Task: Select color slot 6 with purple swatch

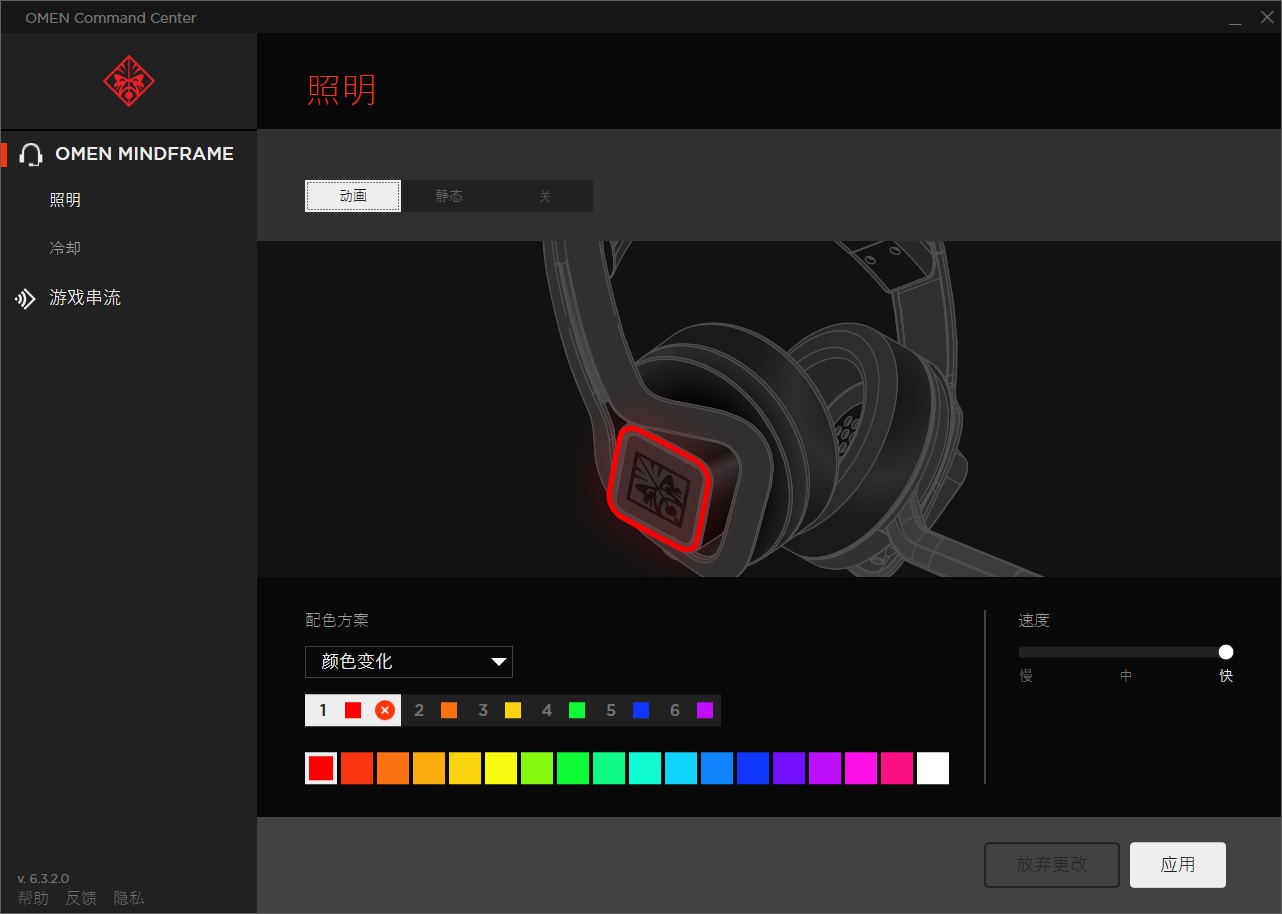Action: pyautogui.click(x=690, y=710)
